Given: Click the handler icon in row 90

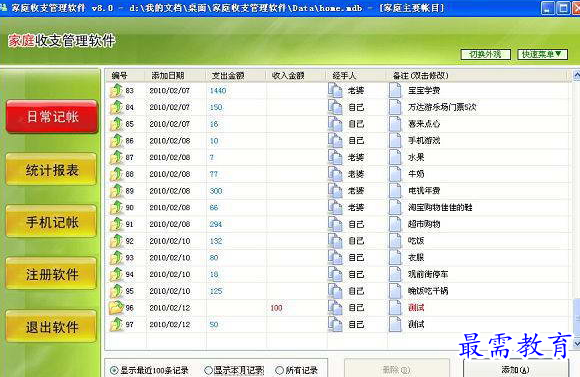Looking at the screenshot, I should [x=335, y=207].
